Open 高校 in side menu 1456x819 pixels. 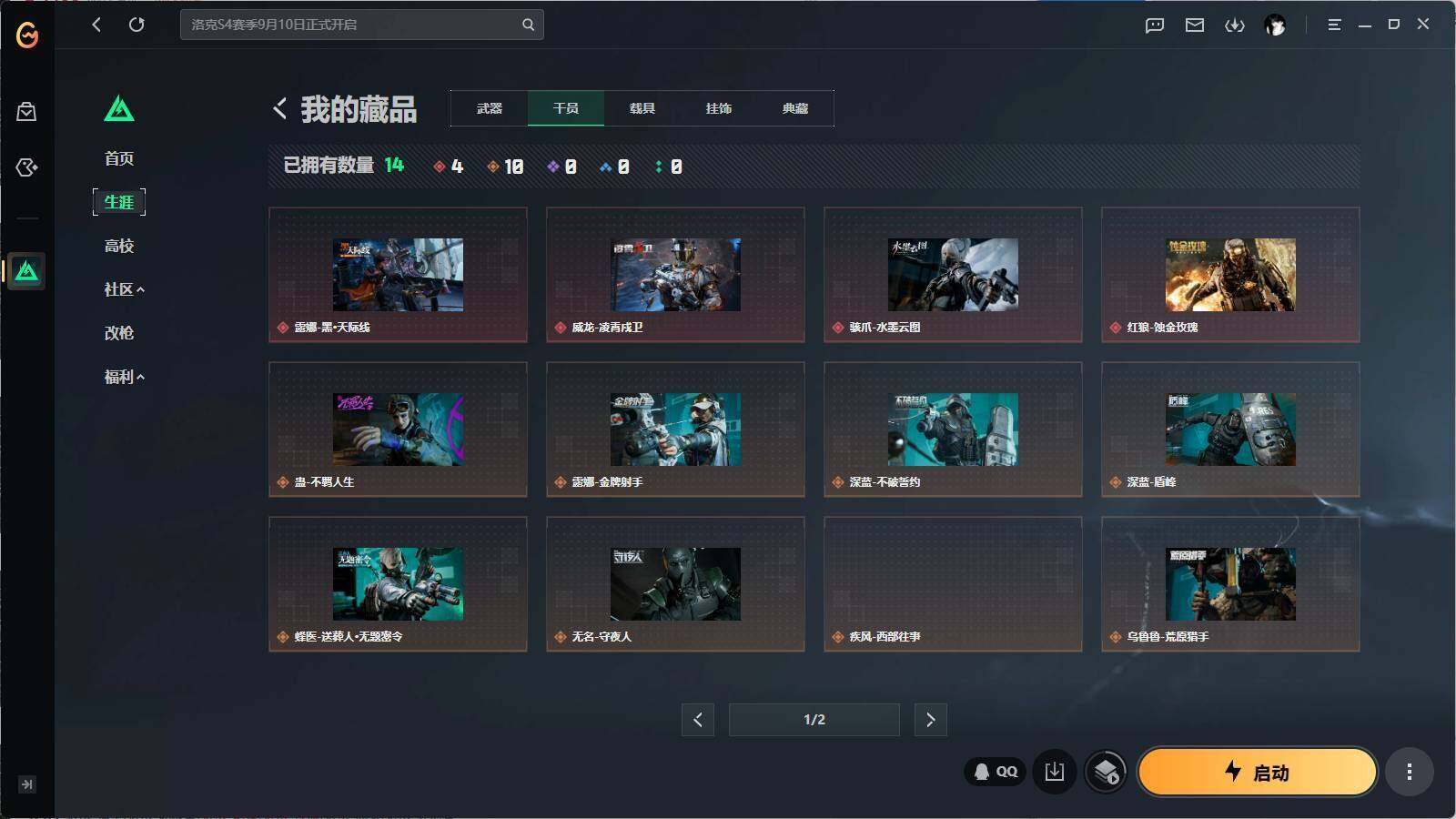pyautogui.click(x=119, y=246)
